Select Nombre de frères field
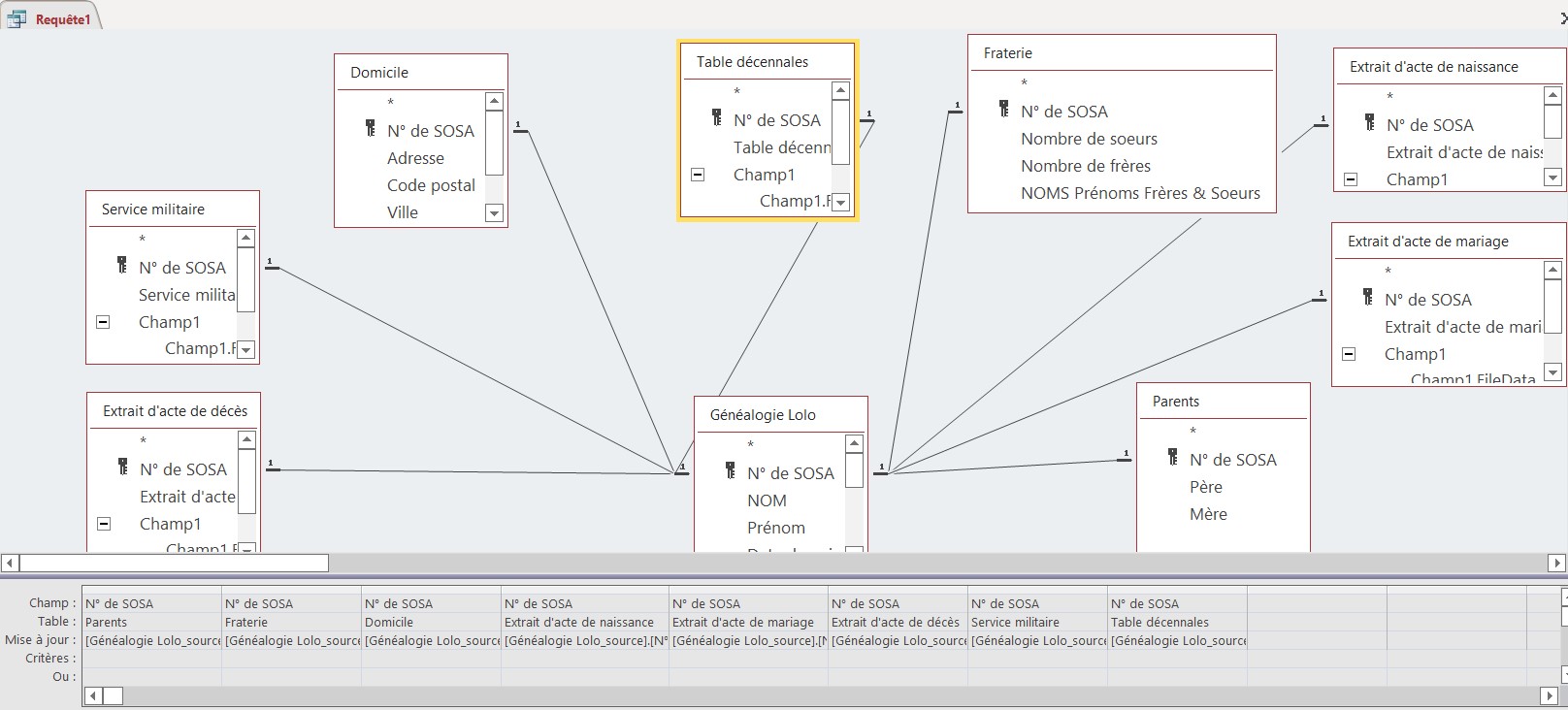The height and width of the screenshot is (710, 1568). 1086,166
